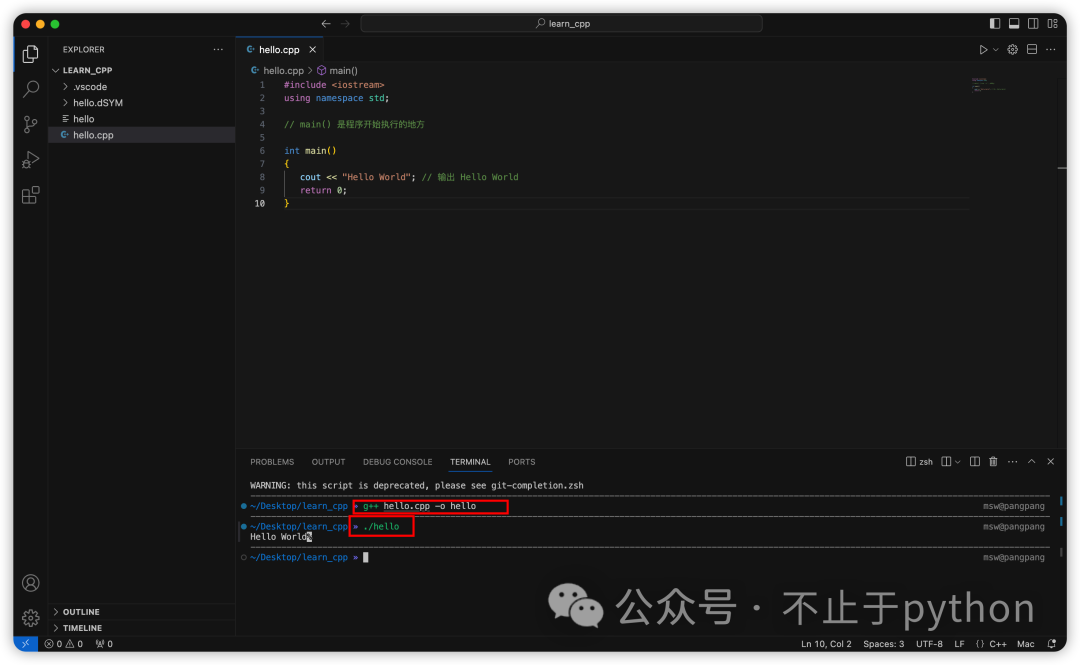
Task: Toggle the primary side bar visibility
Action: pyautogui.click(x=995, y=23)
